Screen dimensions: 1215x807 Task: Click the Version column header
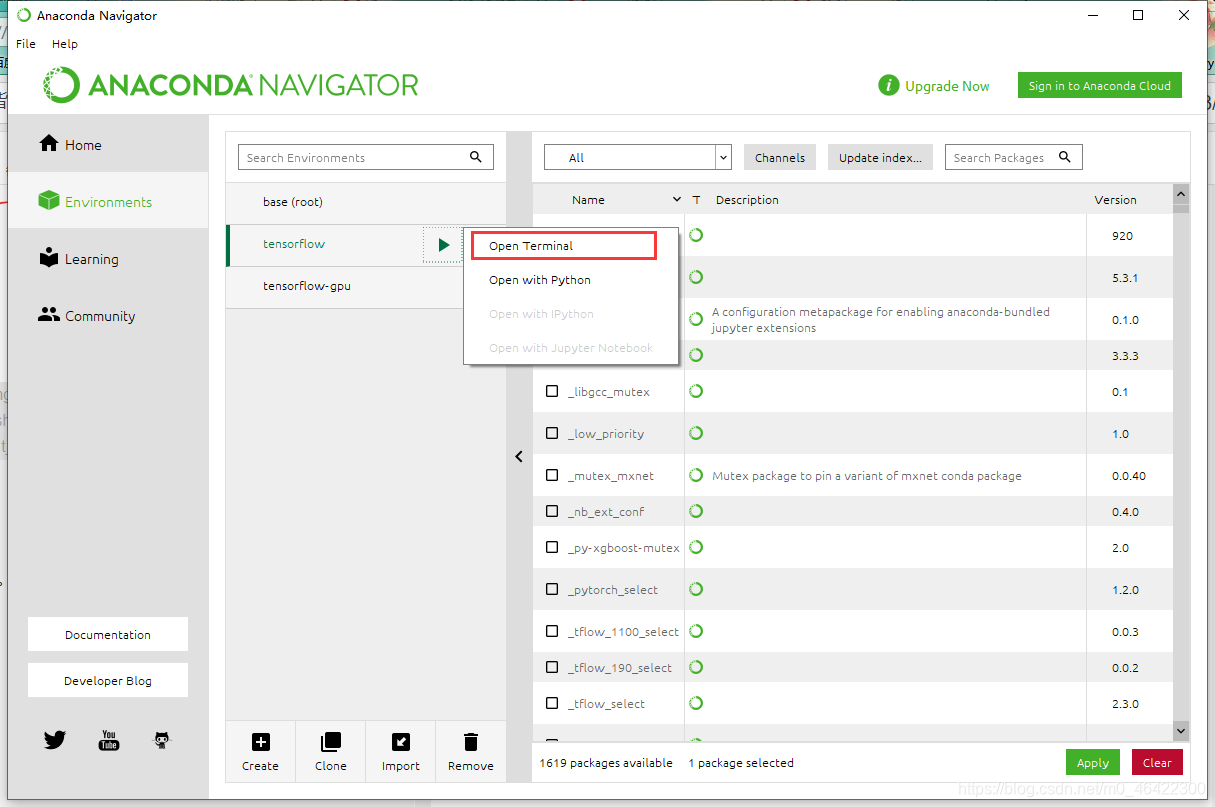tap(1115, 200)
